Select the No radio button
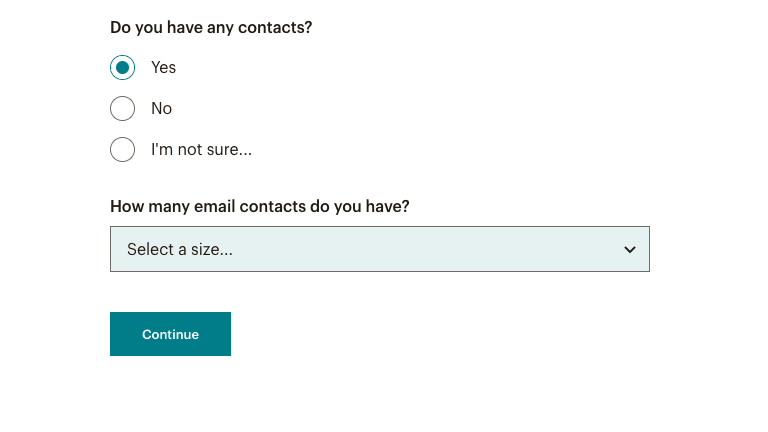Image resolution: width=768 pixels, height=432 pixels. [x=122, y=109]
